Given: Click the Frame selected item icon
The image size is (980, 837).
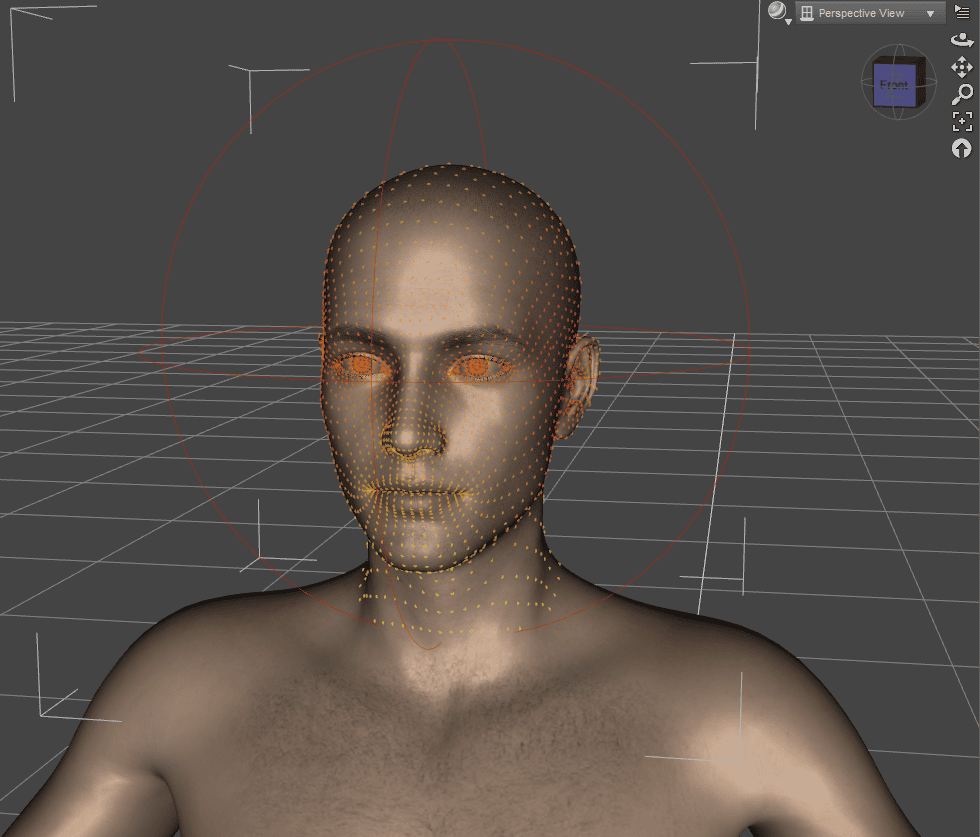Looking at the screenshot, I should click(961, 121).
